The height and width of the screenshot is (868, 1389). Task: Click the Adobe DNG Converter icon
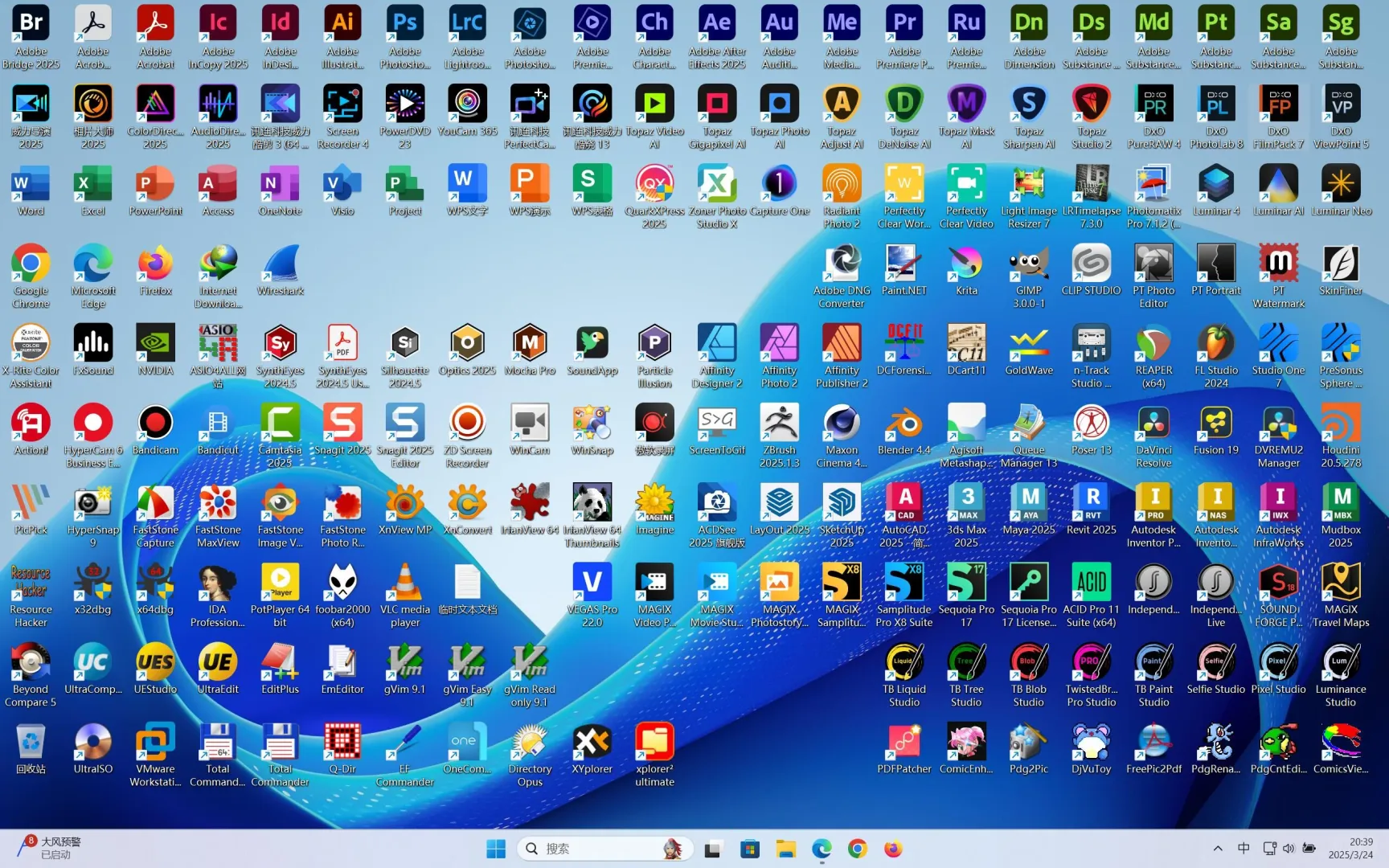pyautogui.click(x=842, y=276)
